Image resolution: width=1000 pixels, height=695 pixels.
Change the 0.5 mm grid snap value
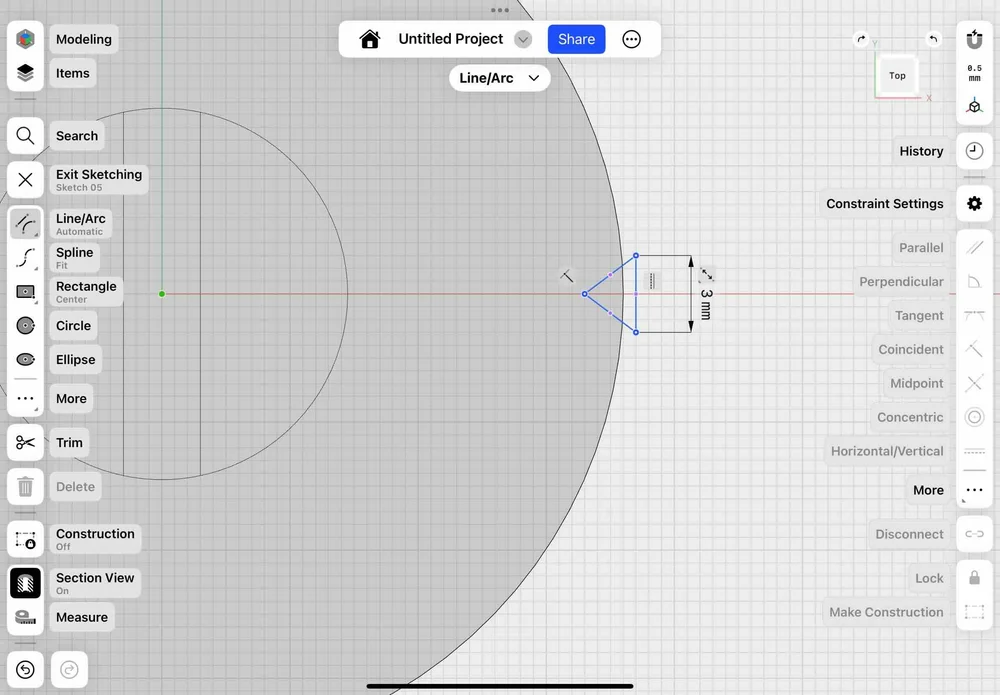point(974,73)
